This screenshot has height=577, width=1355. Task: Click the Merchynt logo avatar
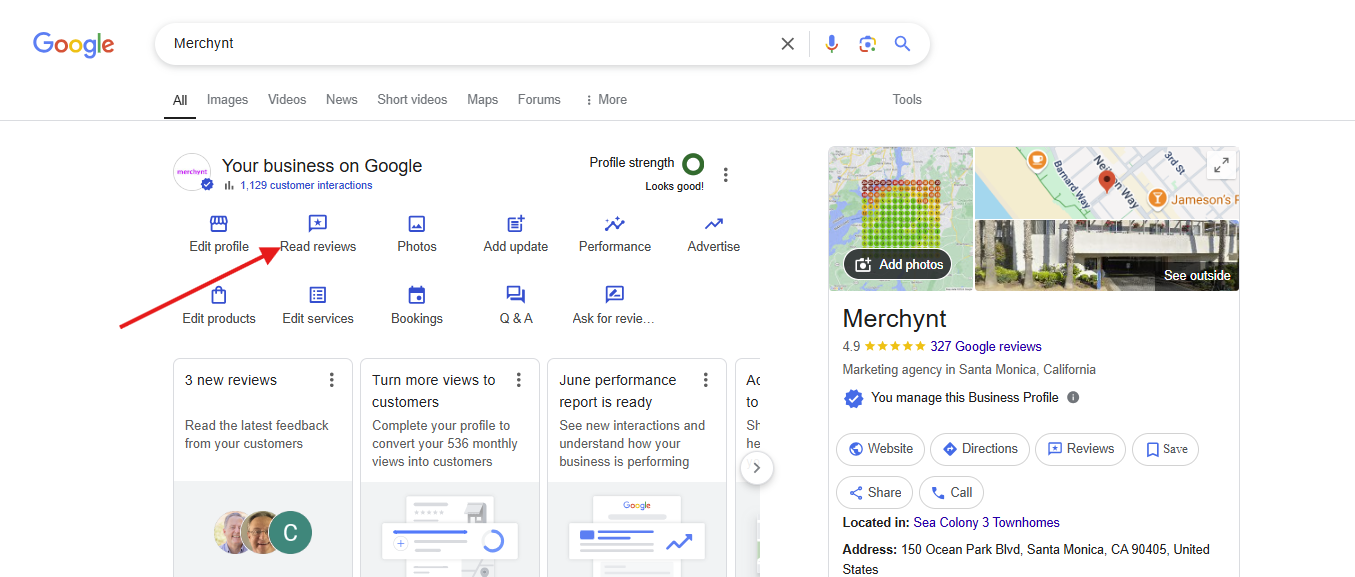click(192, 172)
